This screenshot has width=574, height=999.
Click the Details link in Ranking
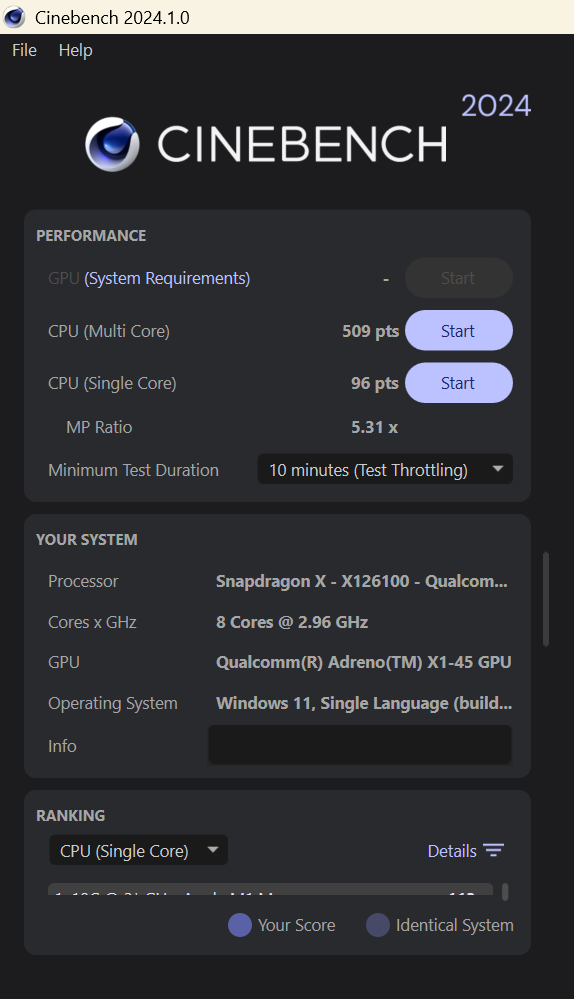coord(452,851)
